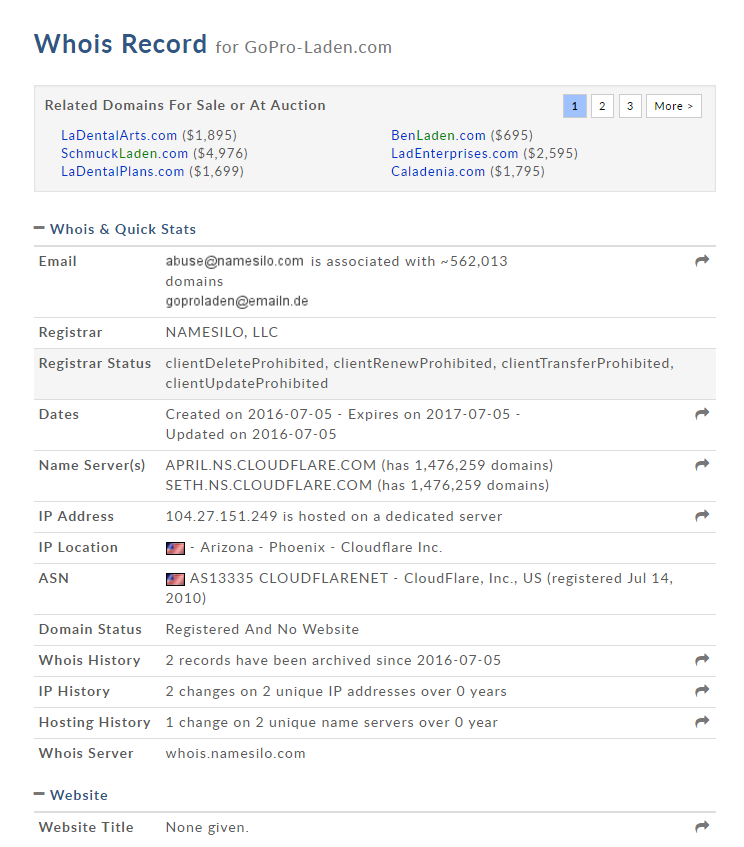Click the AS13335 CLOUDFLARENET text
Viewport: 744px width, 847px height.
[x=289, y=578]
